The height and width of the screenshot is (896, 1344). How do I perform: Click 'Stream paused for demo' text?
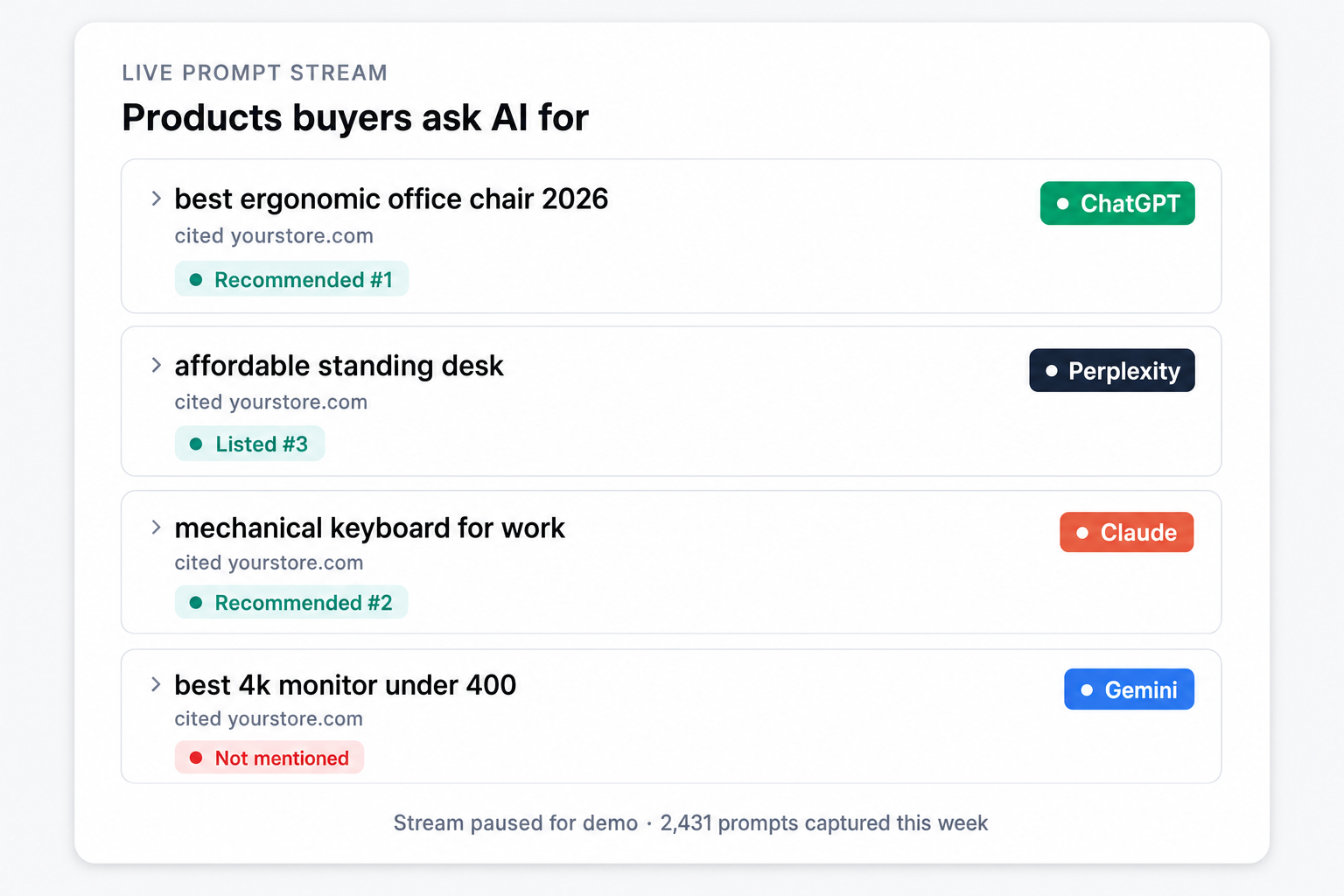pyautogui.click(x=515, y=823)
